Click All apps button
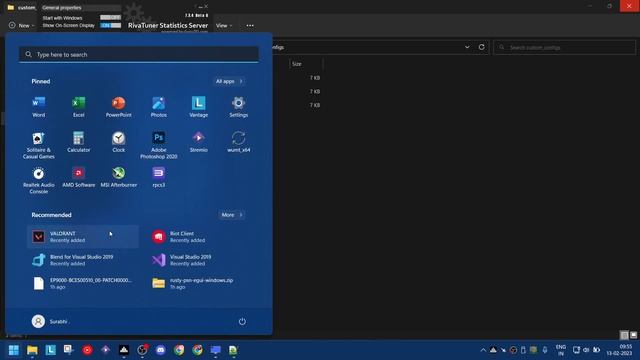This screenshot has width=640, height=360. click(229, 81)
